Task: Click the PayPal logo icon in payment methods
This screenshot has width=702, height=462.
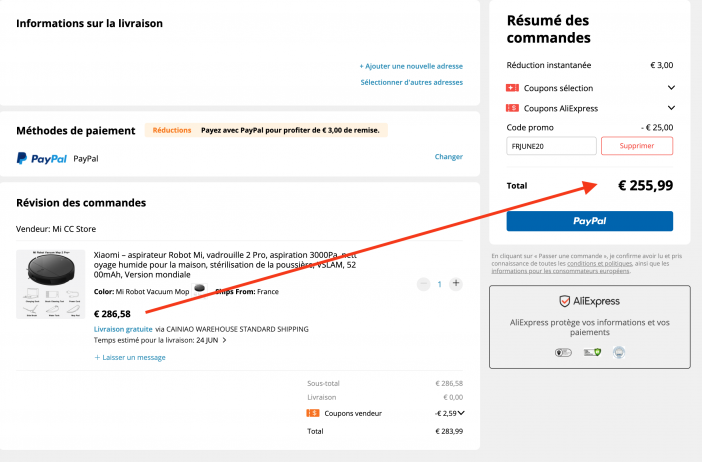Action: tap(42, 158)
